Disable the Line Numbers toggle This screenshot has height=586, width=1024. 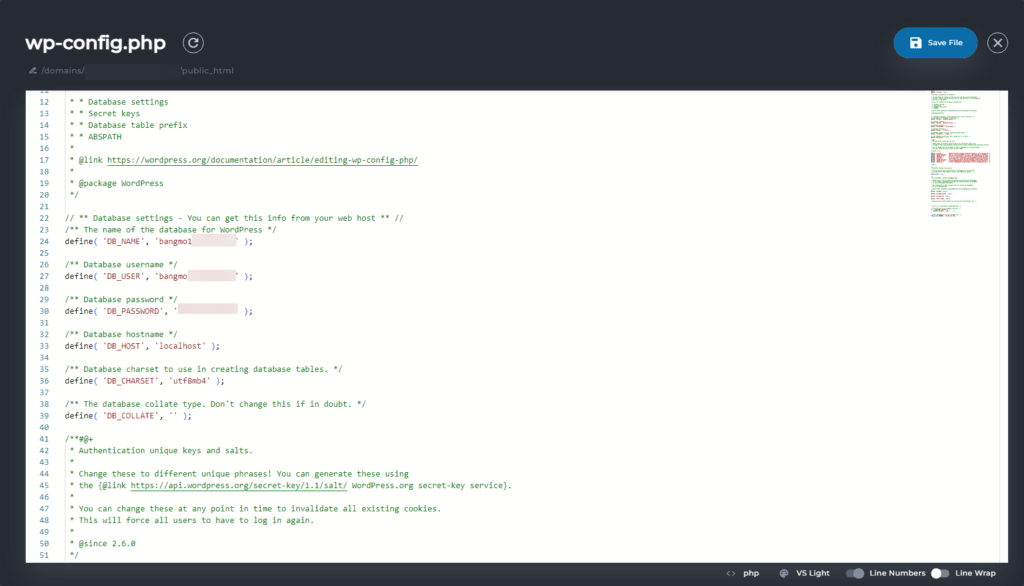[855, 573]
